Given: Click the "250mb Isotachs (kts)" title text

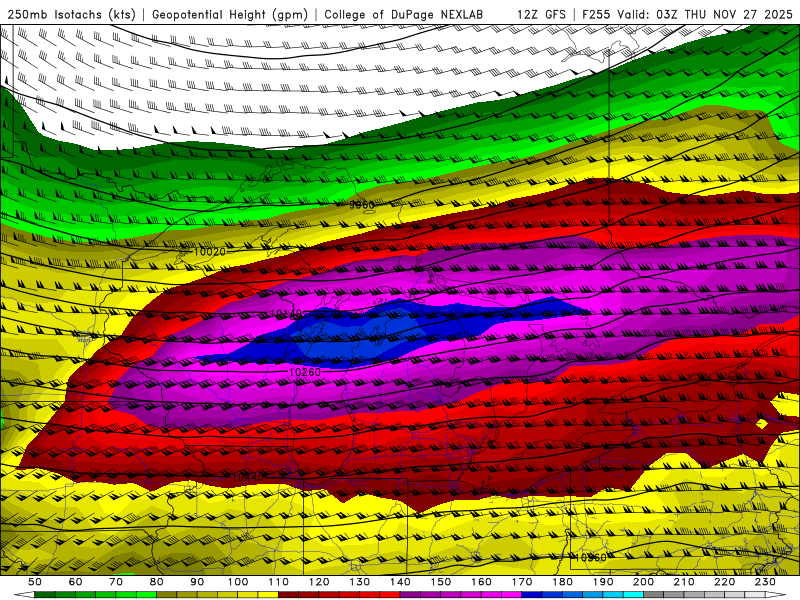Looking at the screenshot, I should click(x=72, y=14).
